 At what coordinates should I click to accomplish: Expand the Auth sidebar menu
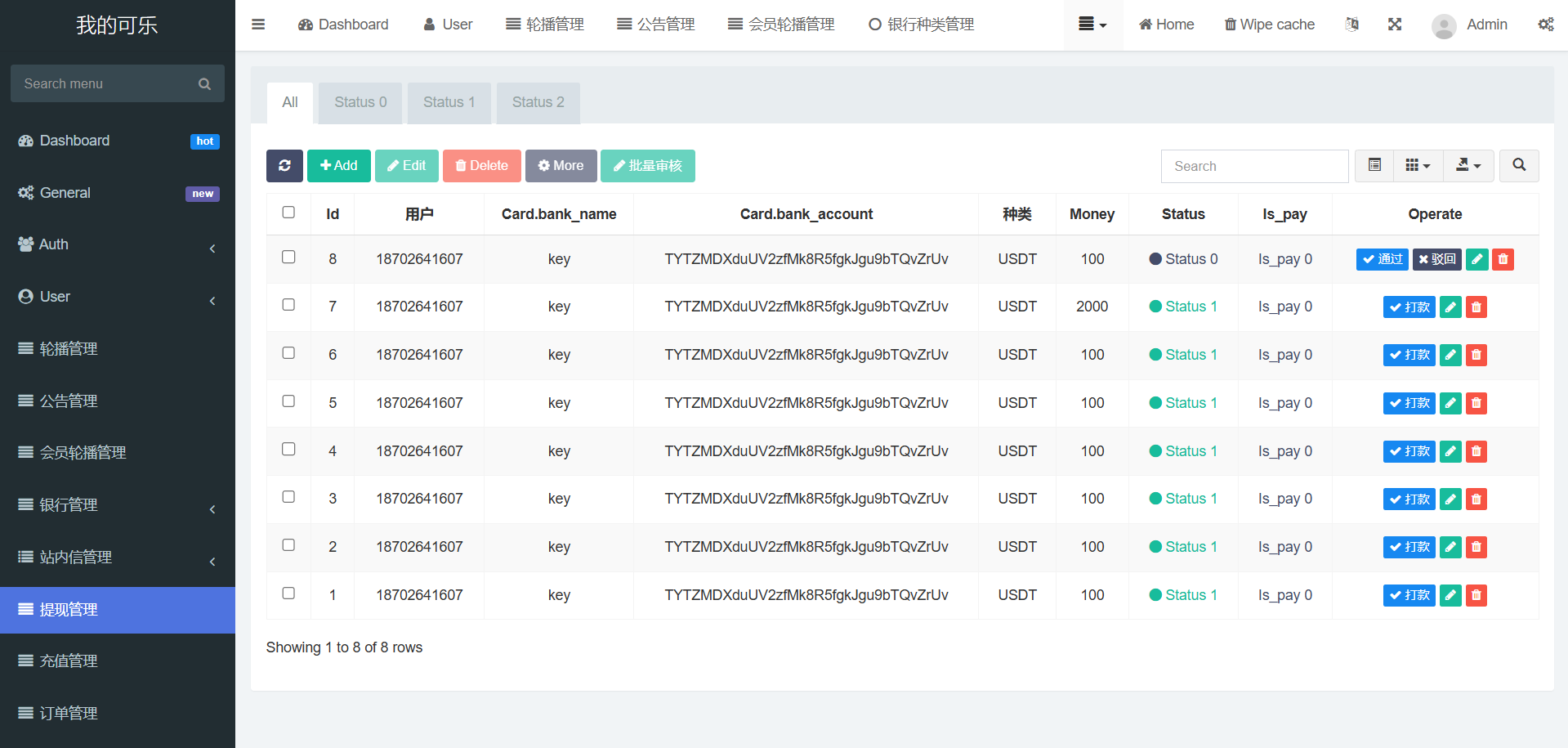[x=117, y=244]
